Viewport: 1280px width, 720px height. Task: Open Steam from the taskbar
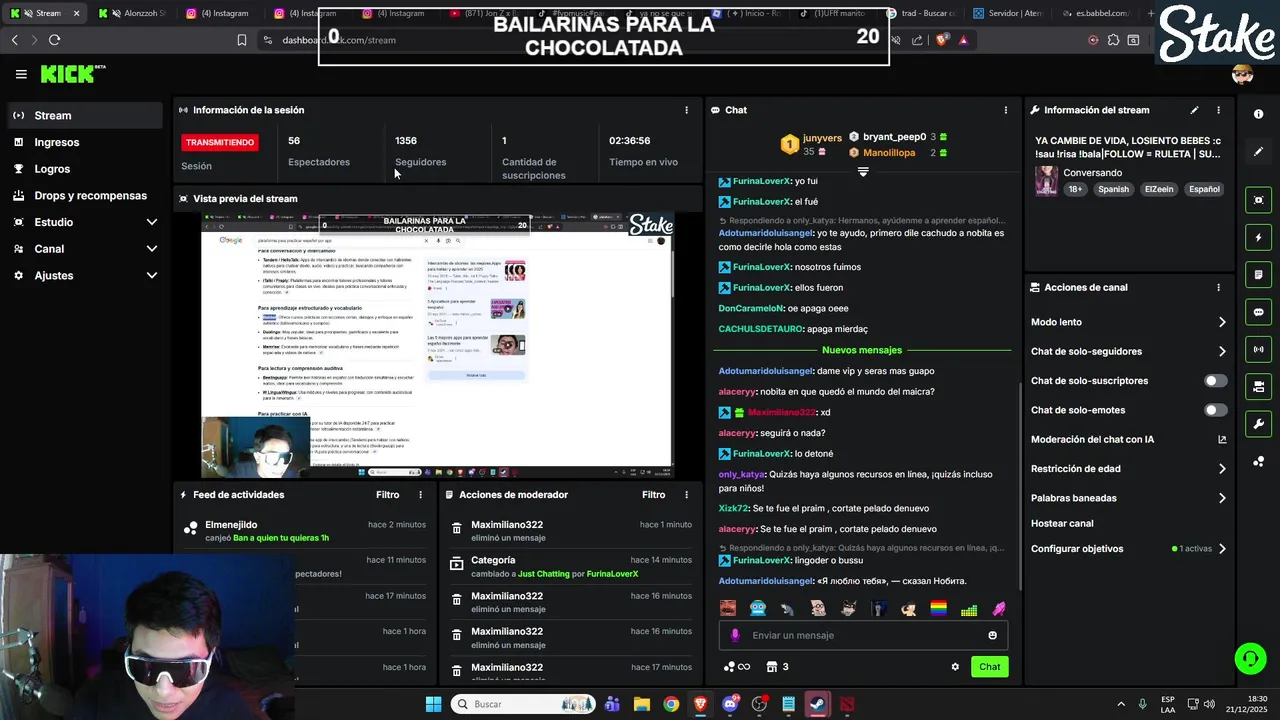tap(817, 704)
